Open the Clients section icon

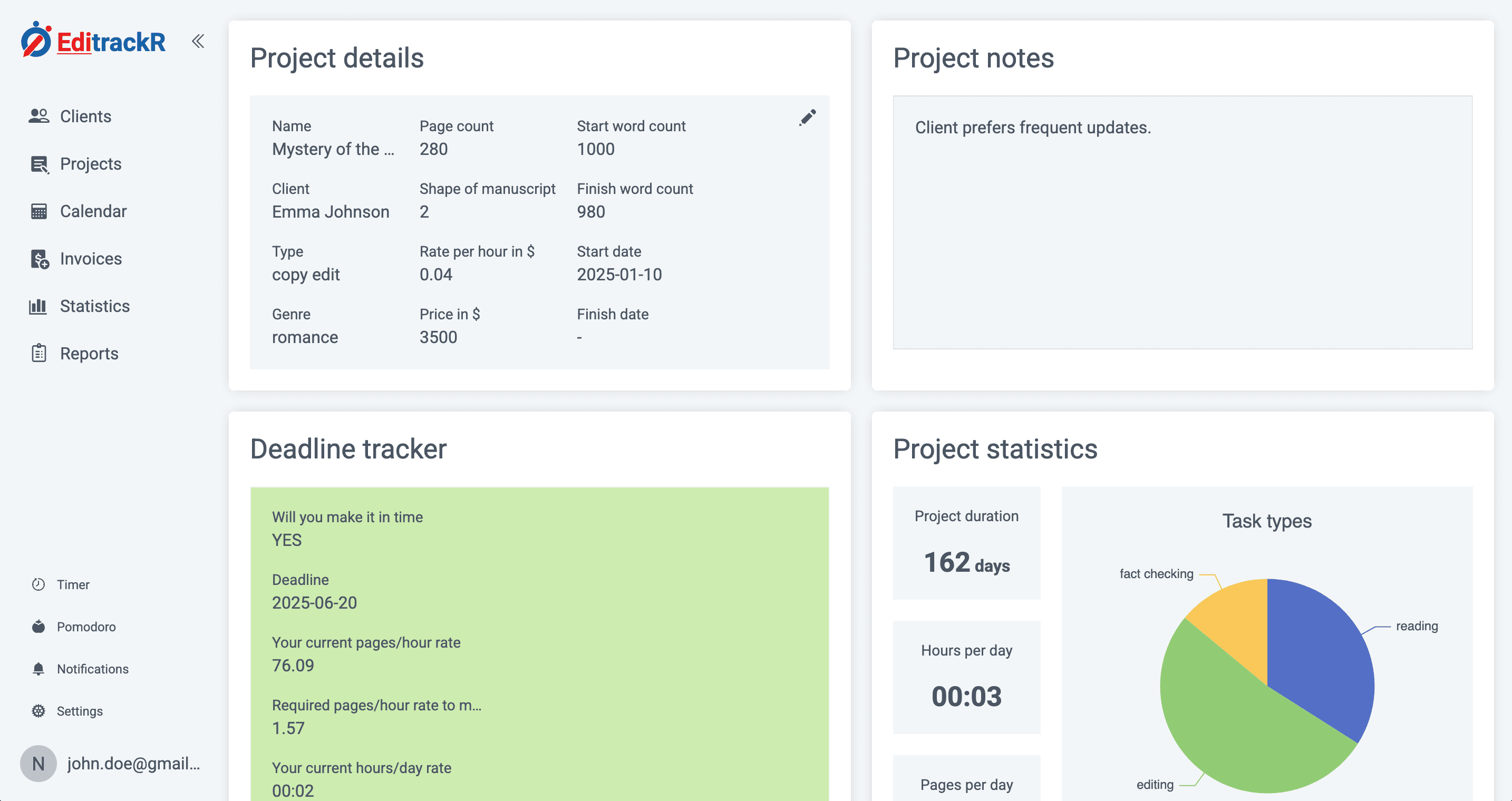pyautogui.click(x=38, y=116)
